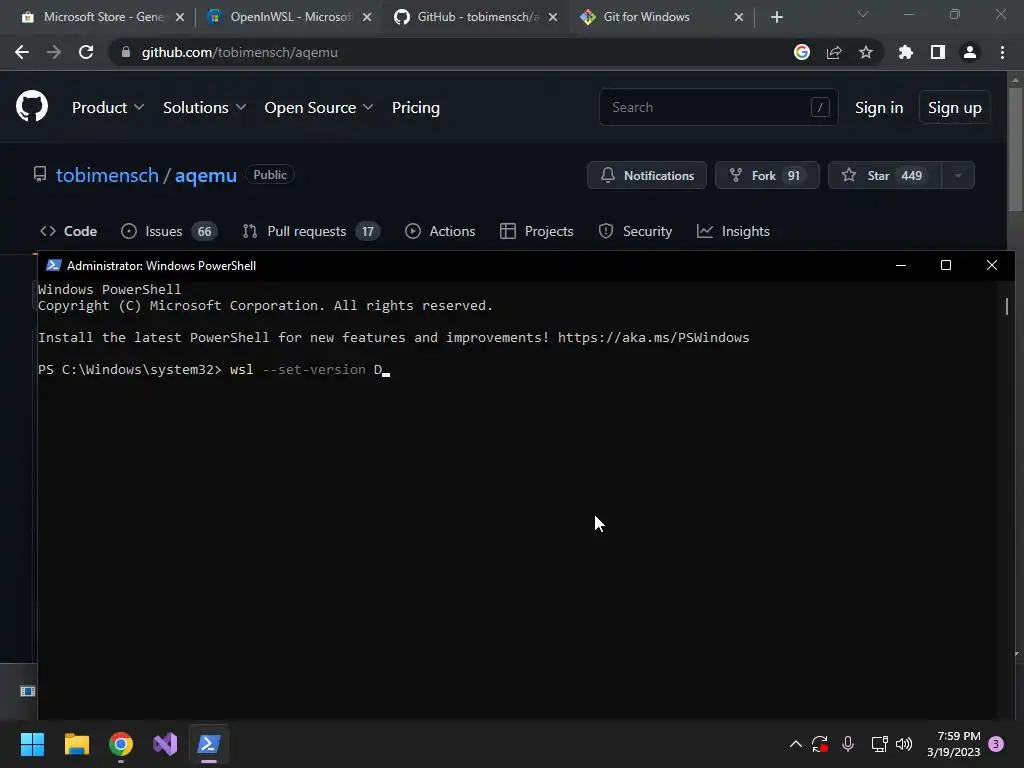
Task: Bookmark this page with the star icon
Action: (866, 52)
